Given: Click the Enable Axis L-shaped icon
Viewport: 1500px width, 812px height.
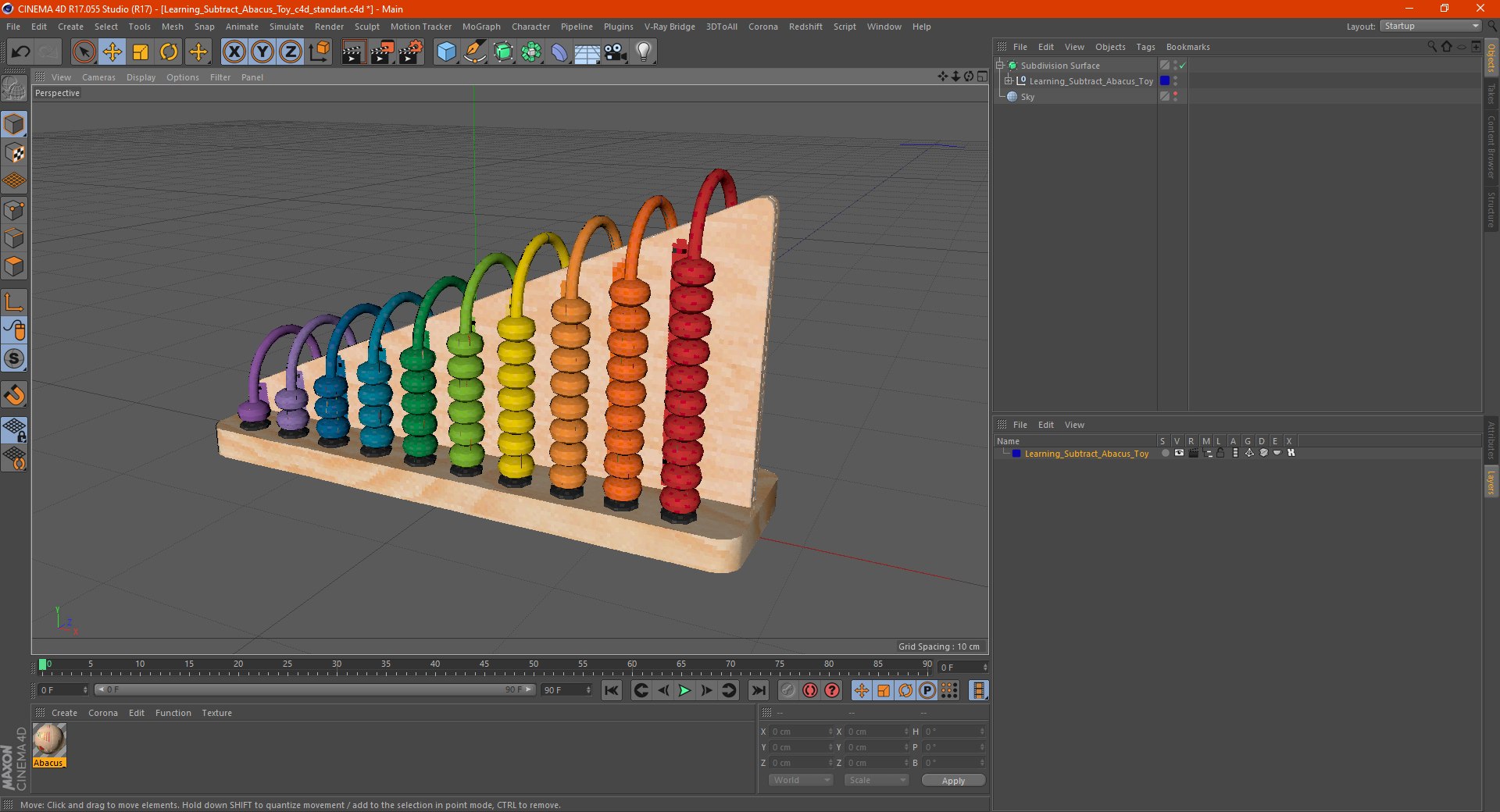Looking at the screenshot, I should pyautogui.click(x=14, y=302).
